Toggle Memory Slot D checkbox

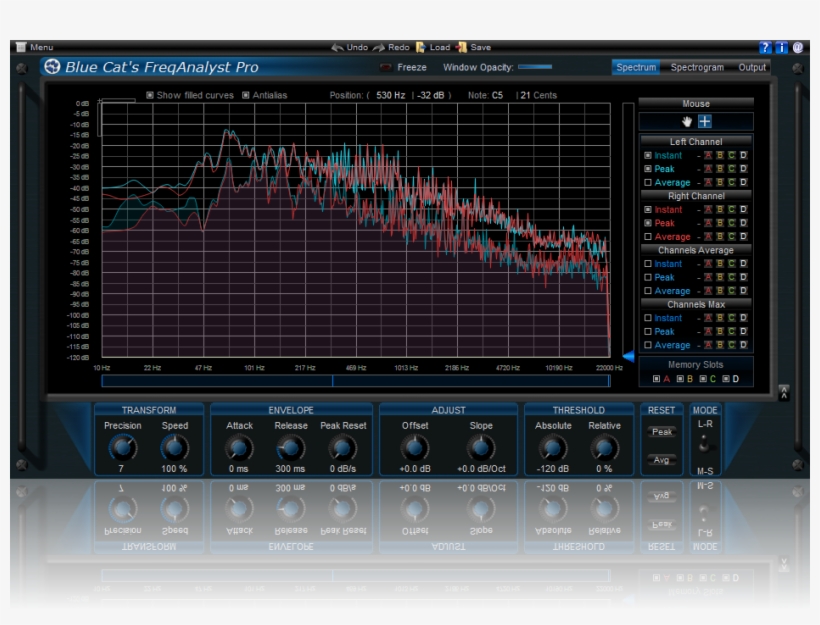(726, 379)
